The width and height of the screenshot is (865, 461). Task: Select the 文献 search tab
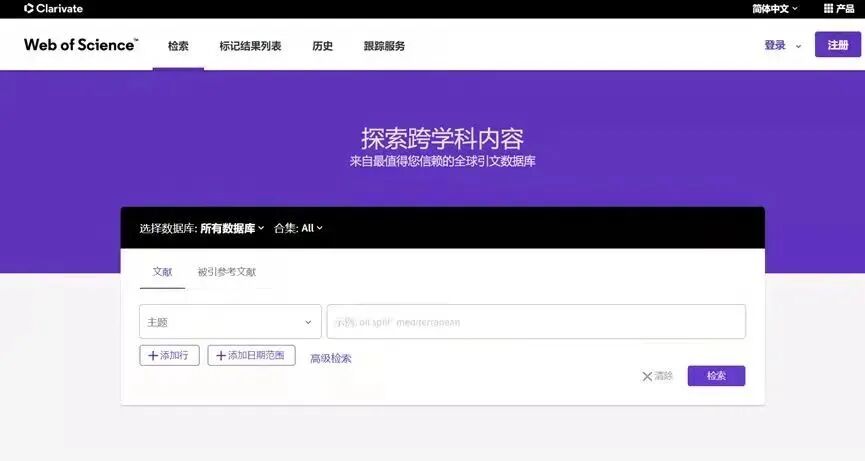pyautogui.click(x=162, y=272)
